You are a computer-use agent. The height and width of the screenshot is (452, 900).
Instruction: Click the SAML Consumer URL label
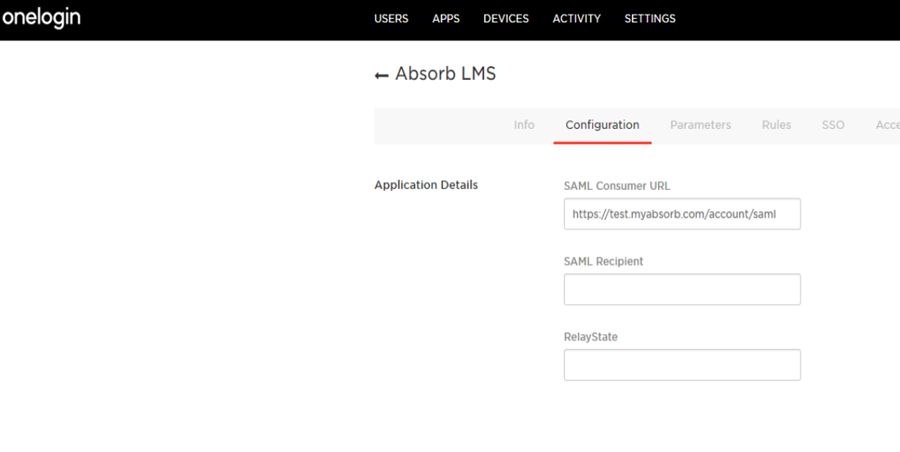(617, 186)
